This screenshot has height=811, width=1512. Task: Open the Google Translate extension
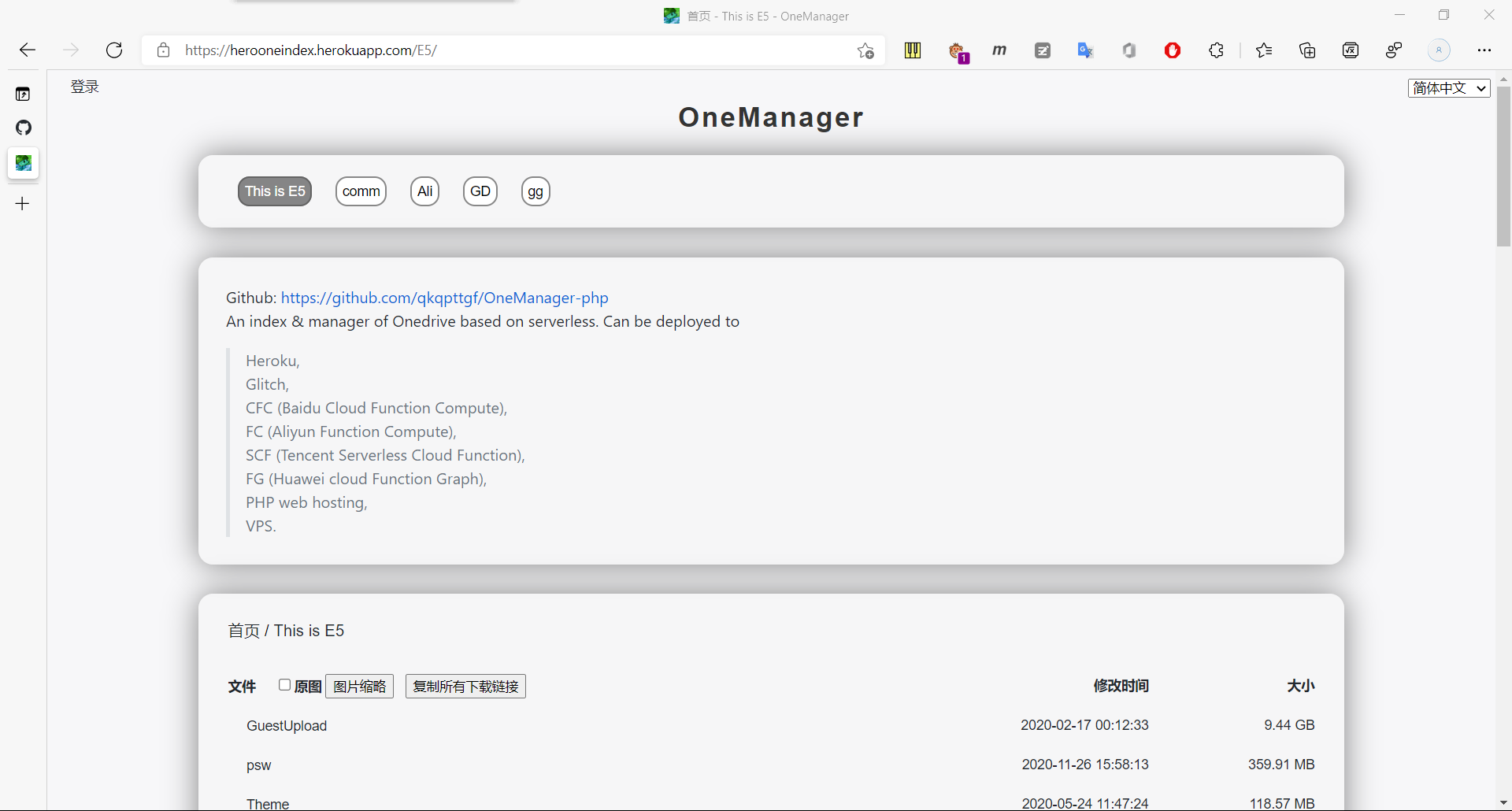(x=1085, y=50)
